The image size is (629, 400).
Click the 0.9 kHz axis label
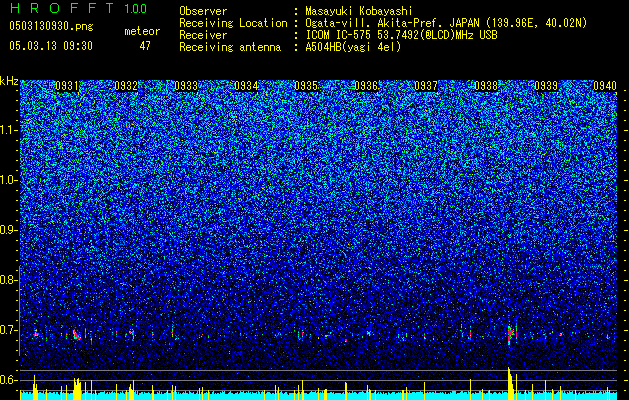[x=8, y=230]
